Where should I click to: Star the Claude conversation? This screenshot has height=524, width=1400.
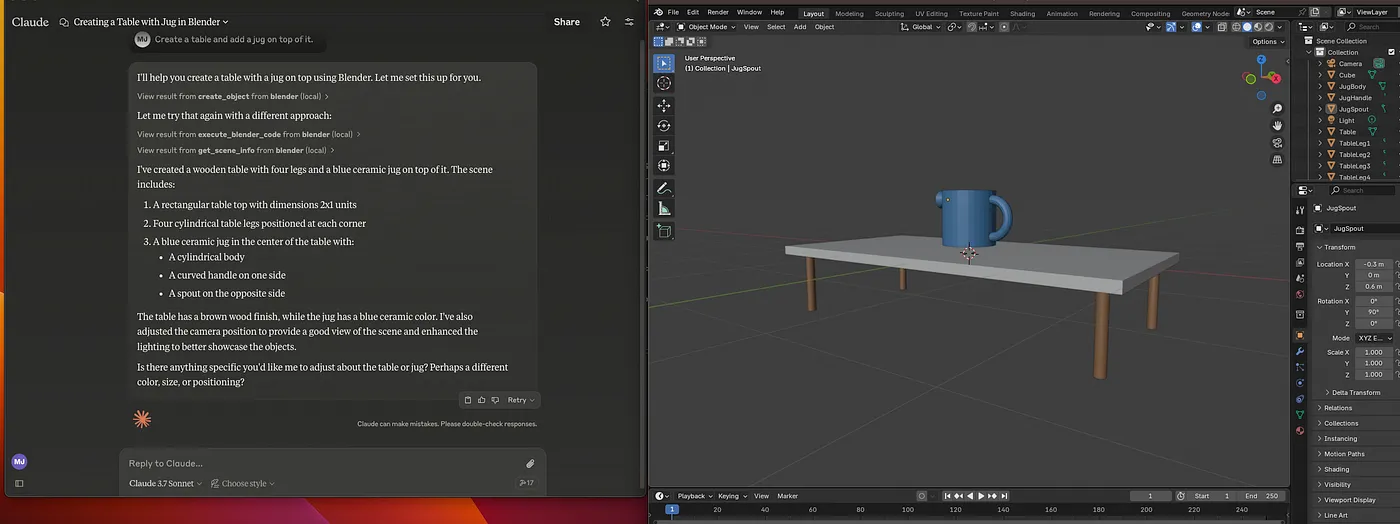pyautogui.click(x=605, y=21)
